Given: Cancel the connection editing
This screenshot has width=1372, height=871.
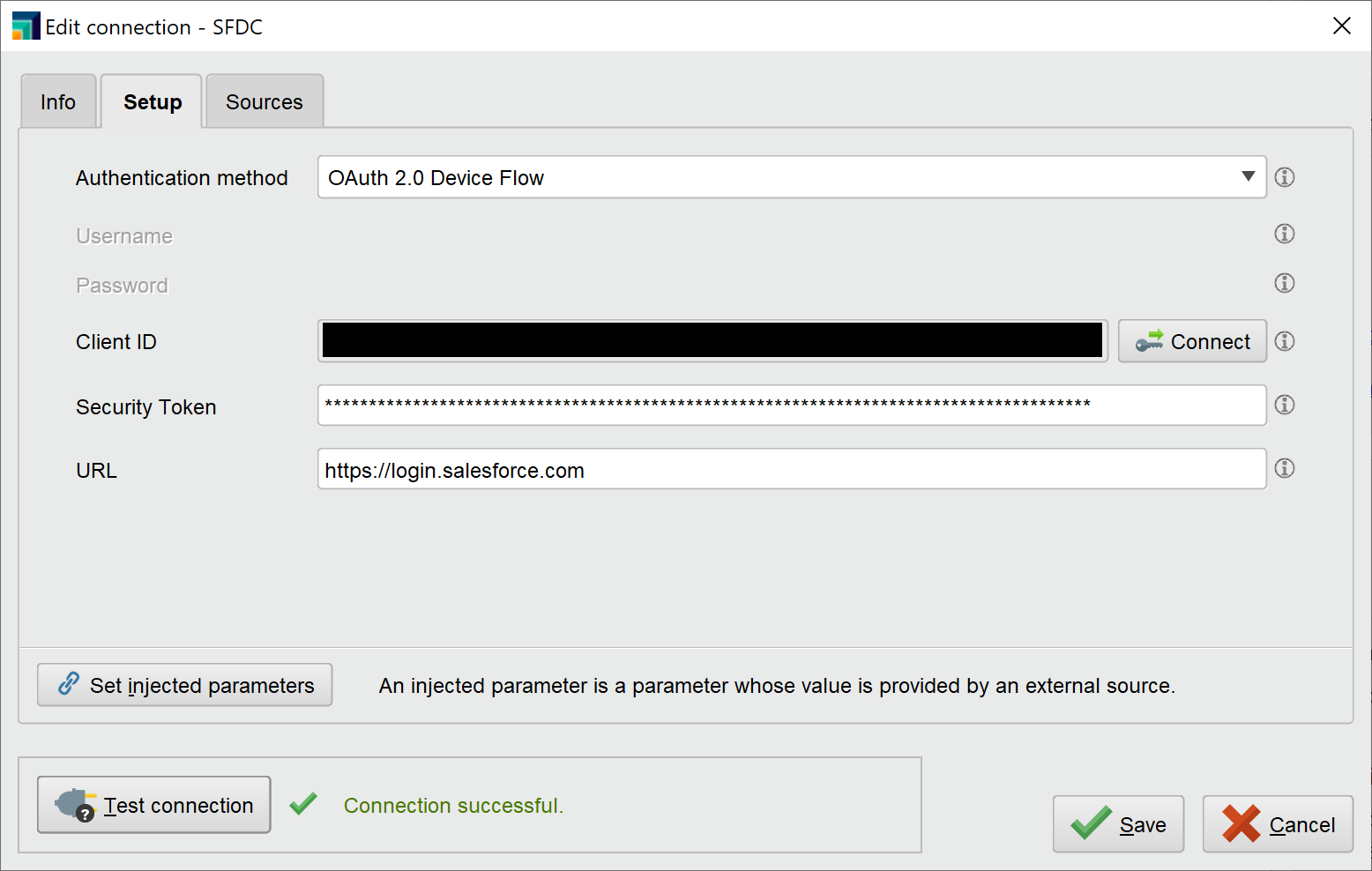Looking at the screenshot, I should [1278, 824].
